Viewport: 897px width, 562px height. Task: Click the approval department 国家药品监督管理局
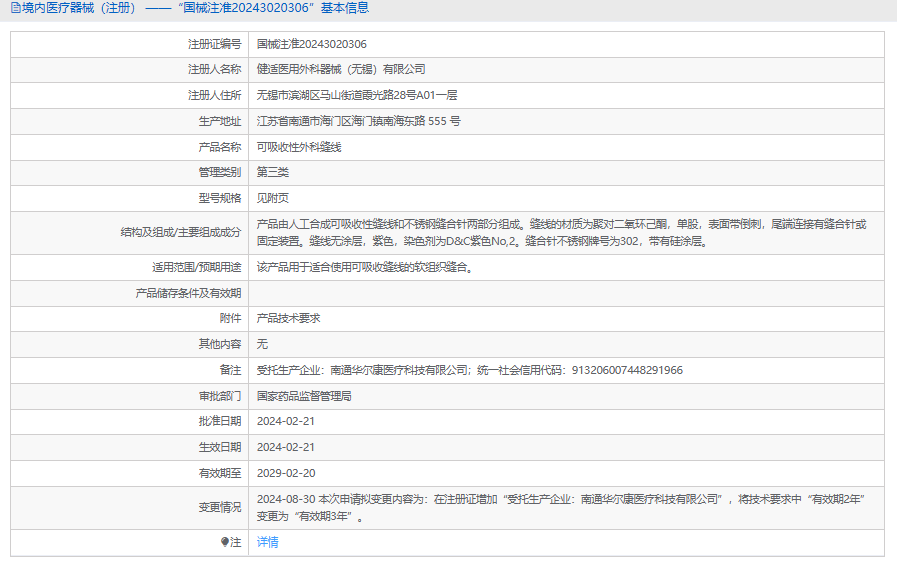pyautogui.click(x=304, y=396)
